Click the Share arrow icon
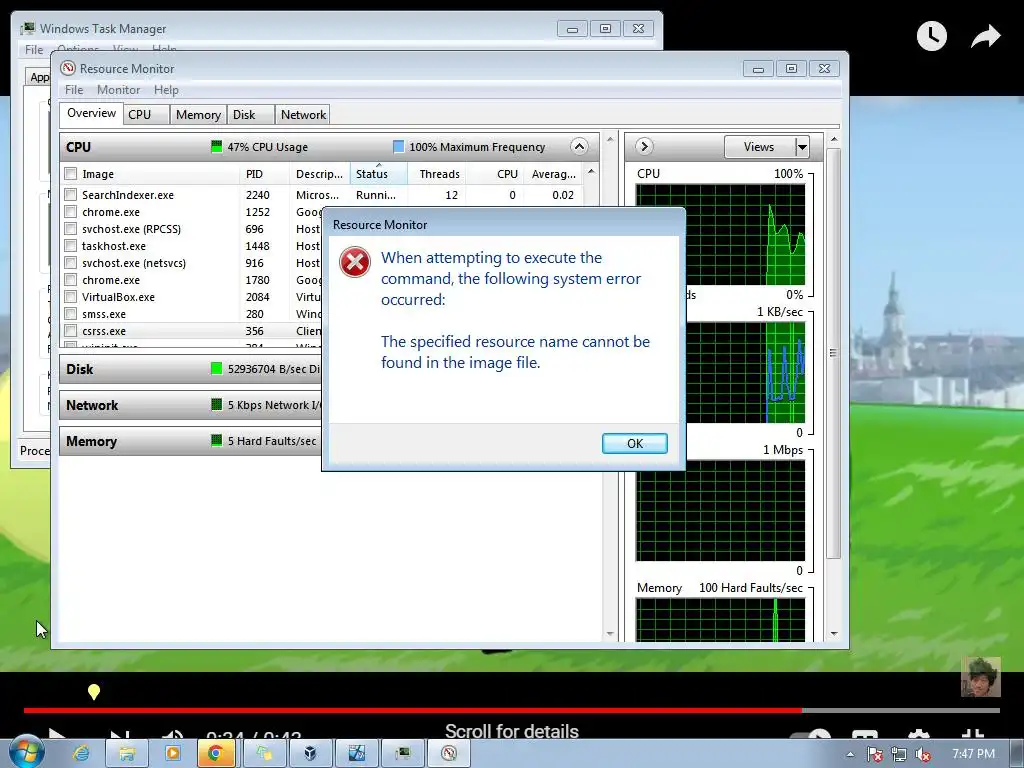Viewport: 1024px width, 768px height. click(985, 37)
